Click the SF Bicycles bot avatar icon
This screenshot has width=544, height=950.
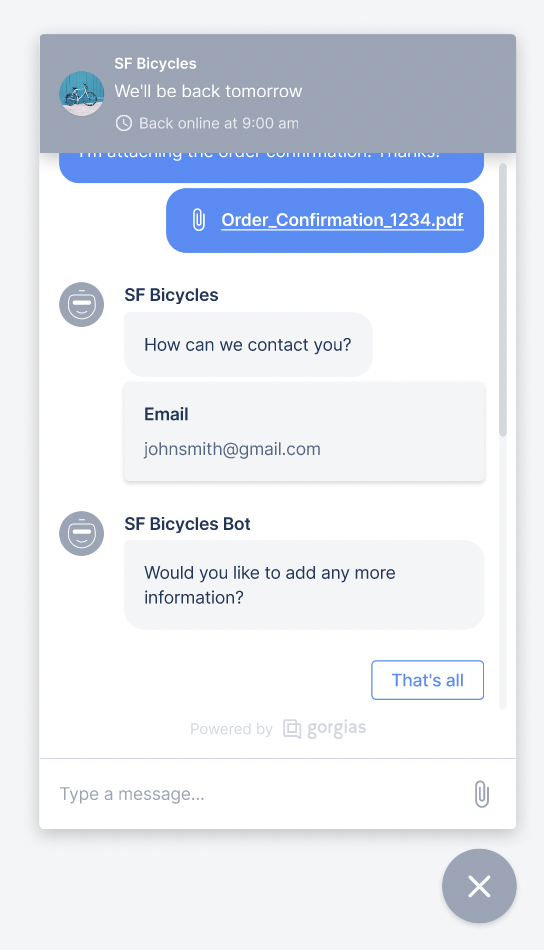[82, 533]
